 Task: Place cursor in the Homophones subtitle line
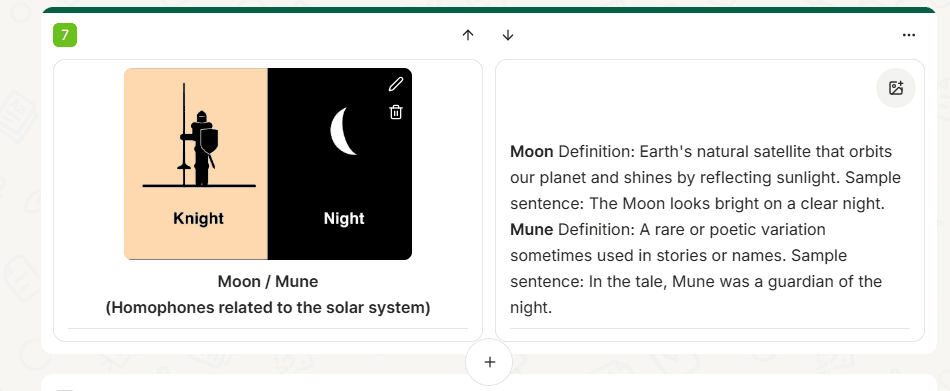click(268, 308)
